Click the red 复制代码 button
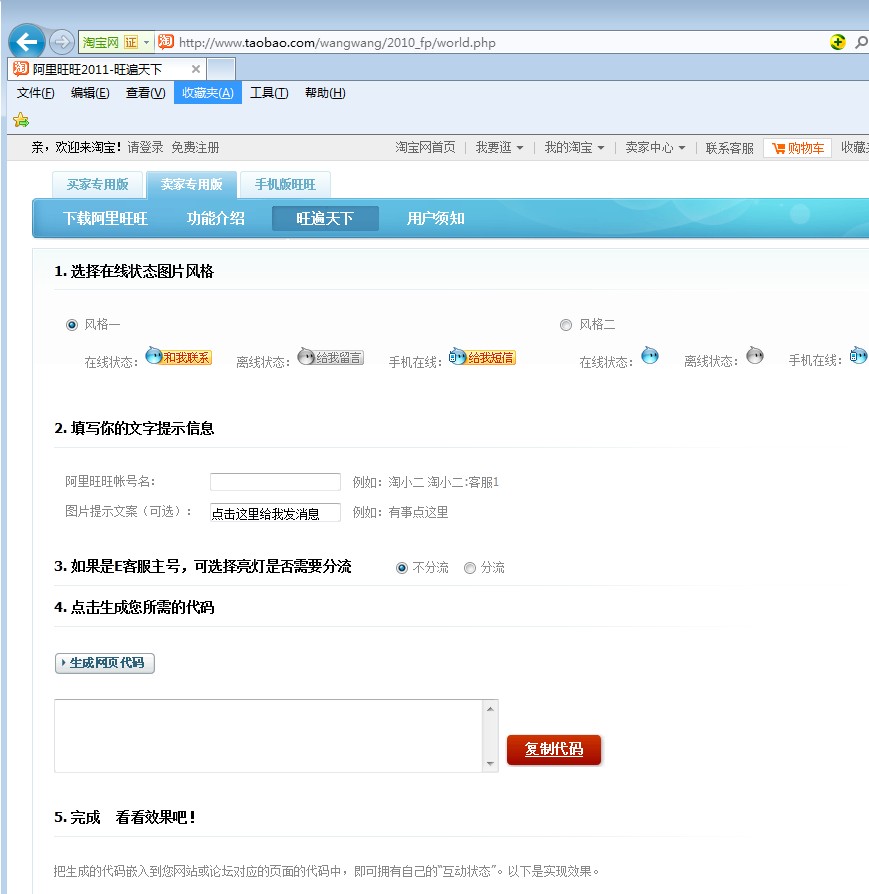869x894 pixels. click(x=554, y=749)
